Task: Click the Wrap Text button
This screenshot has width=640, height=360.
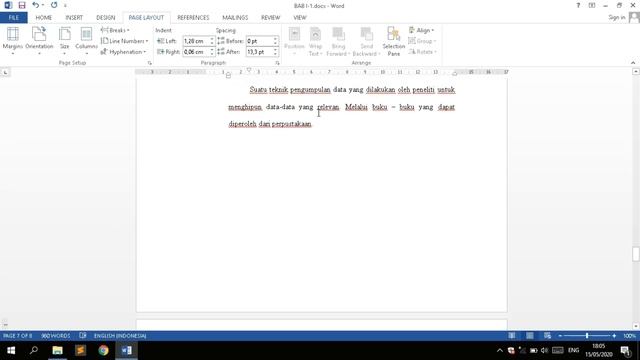Action: [315, 41]
